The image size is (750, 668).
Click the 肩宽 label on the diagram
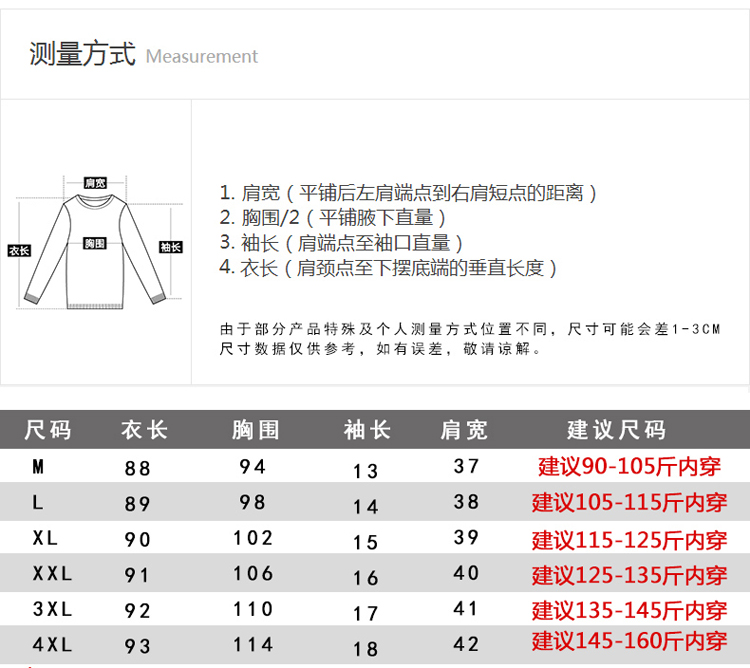click(95, 183)
